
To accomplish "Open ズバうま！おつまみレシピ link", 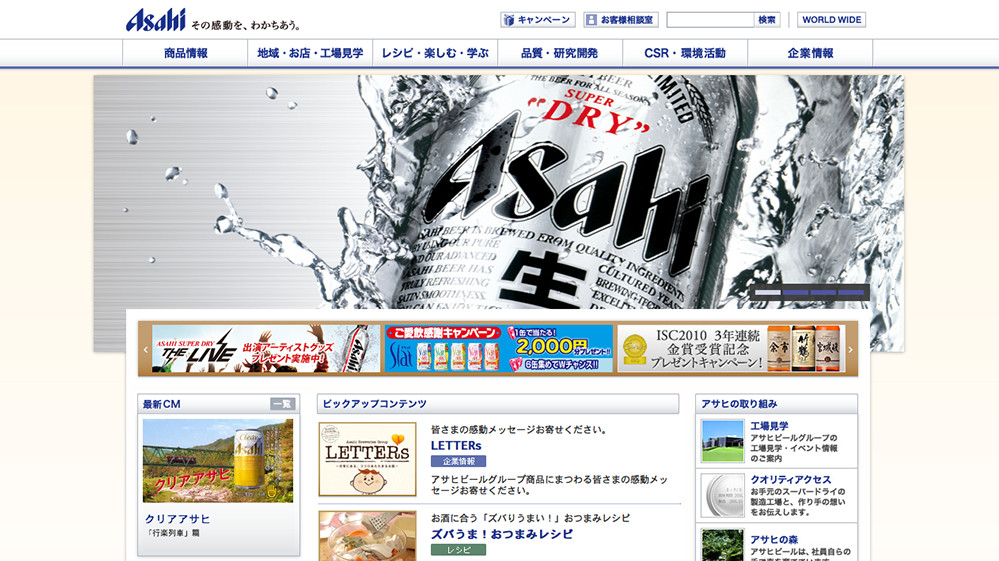I will 502,534.
